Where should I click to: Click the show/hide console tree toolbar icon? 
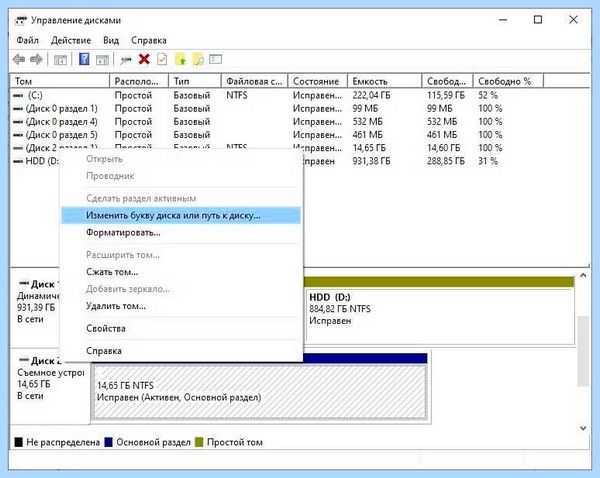(x=60, y=60)
